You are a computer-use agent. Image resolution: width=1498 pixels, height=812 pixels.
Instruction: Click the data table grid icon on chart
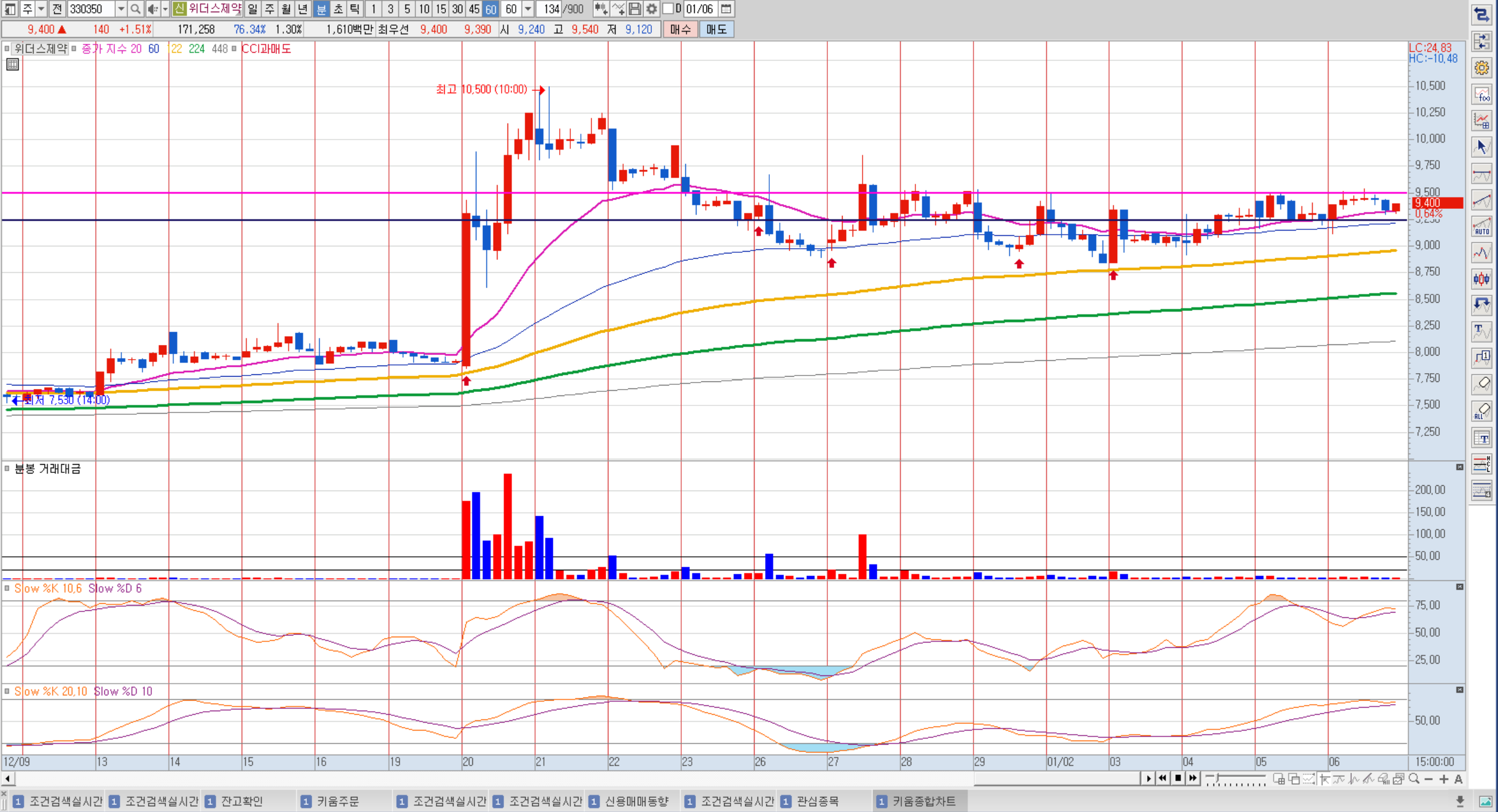12,65
